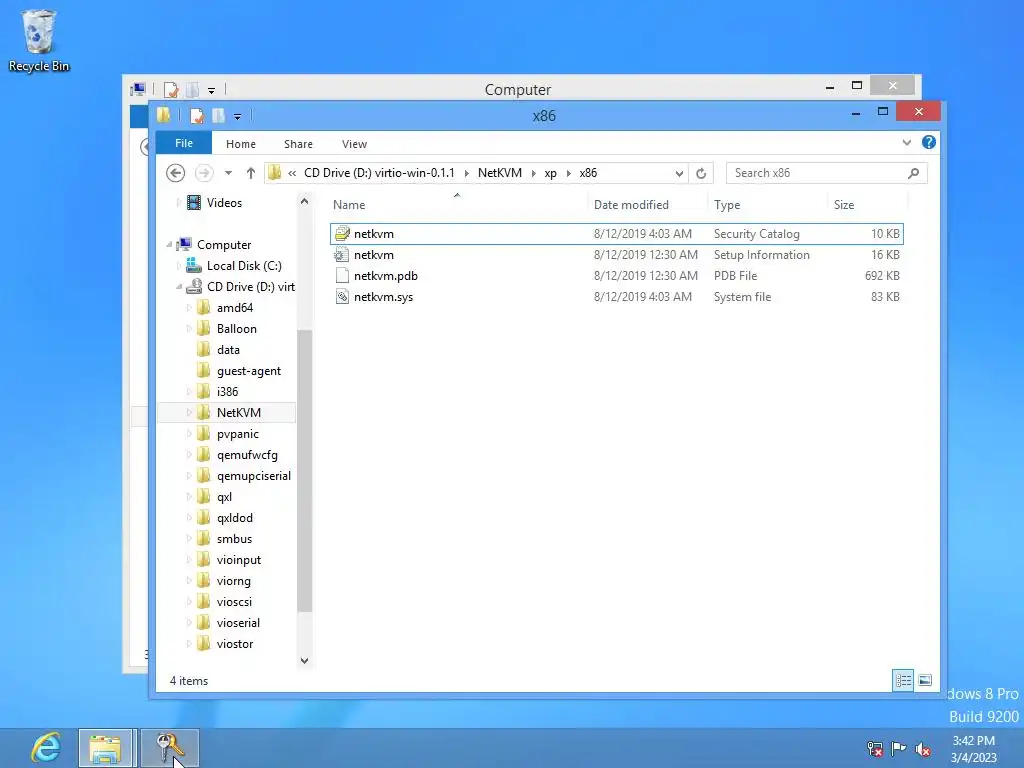Open the Home ribbon tab

click(241, 144)
